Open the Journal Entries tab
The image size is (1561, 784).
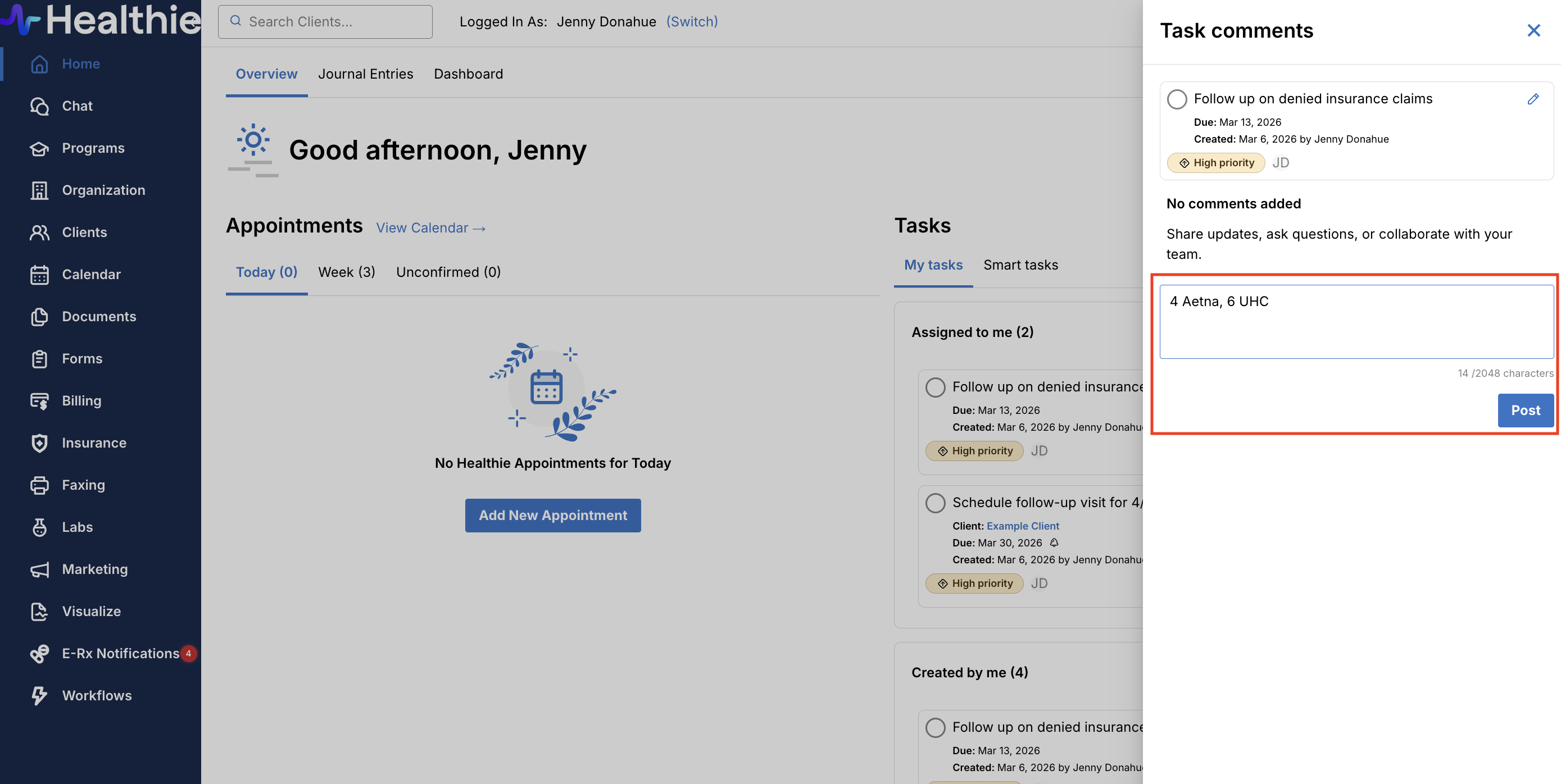tap(365, 74)
